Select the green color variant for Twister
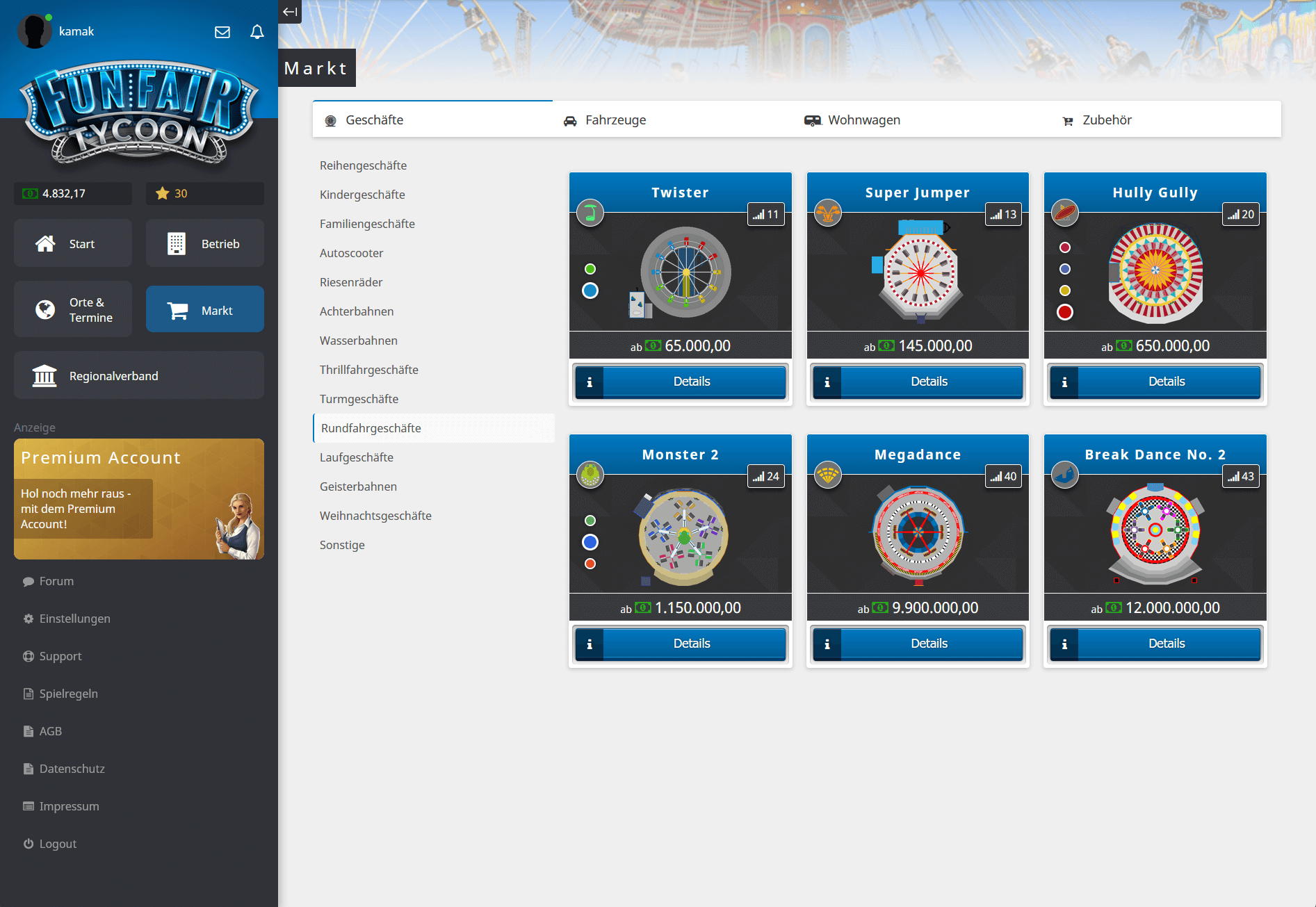 click(590, 269)
